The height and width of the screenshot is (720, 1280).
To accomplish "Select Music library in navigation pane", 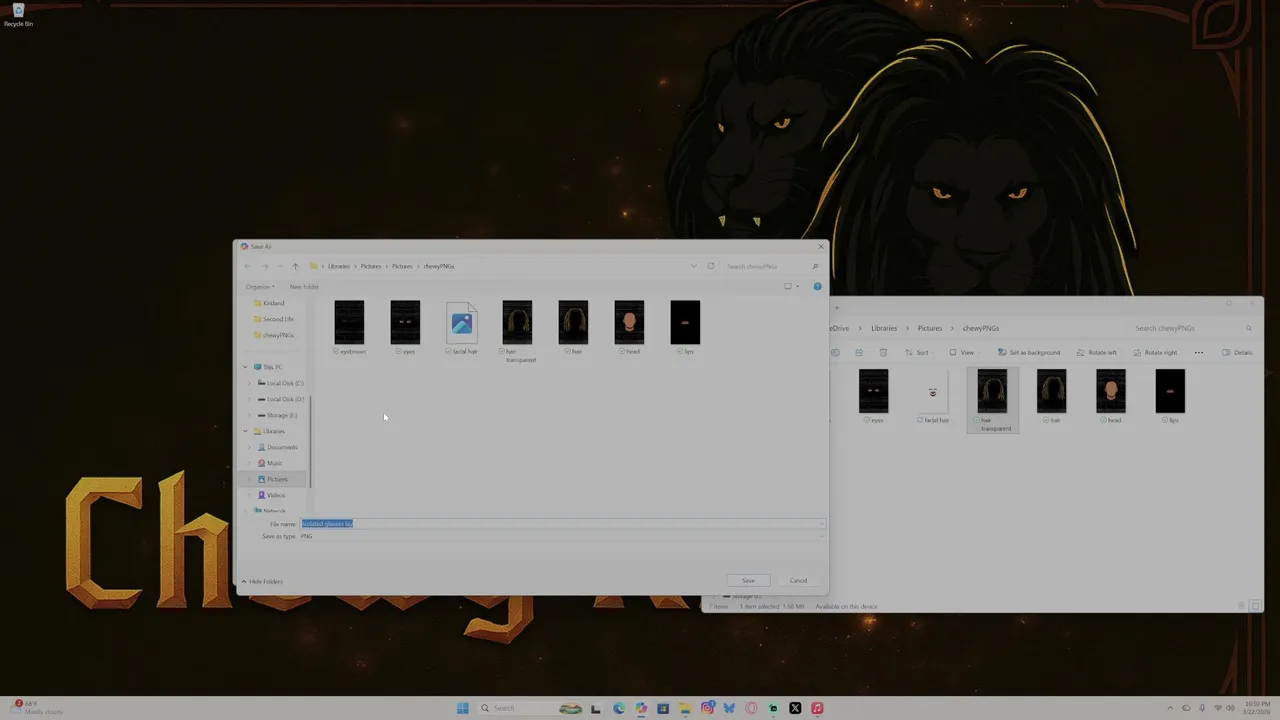I will [270, 463].
